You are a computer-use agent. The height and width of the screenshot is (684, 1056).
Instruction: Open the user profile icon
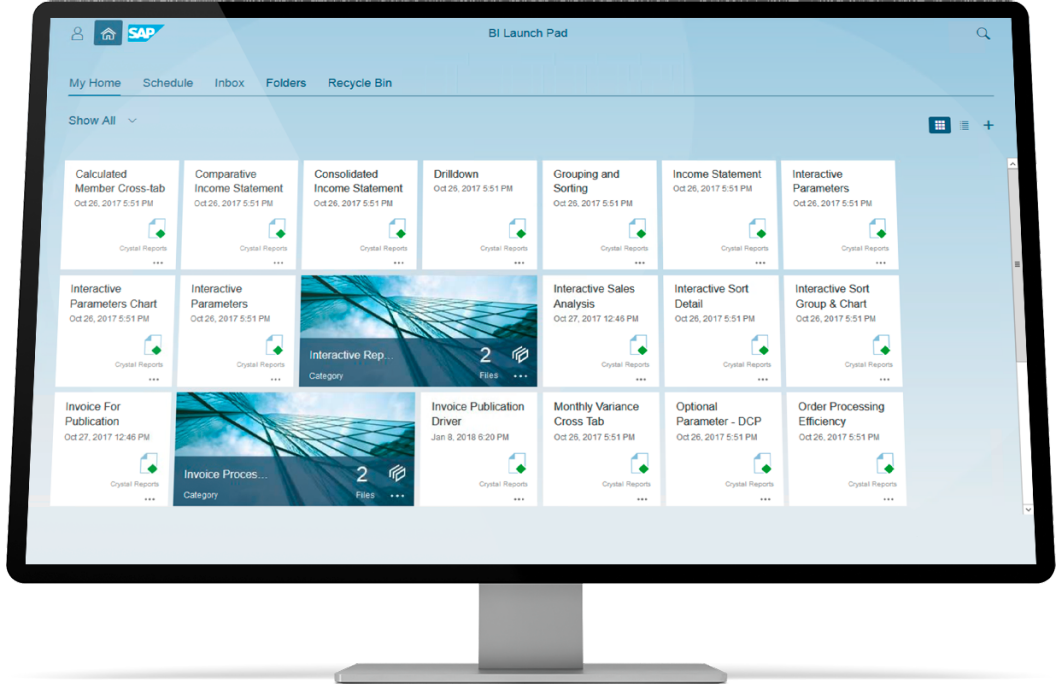tap(77, 33)
